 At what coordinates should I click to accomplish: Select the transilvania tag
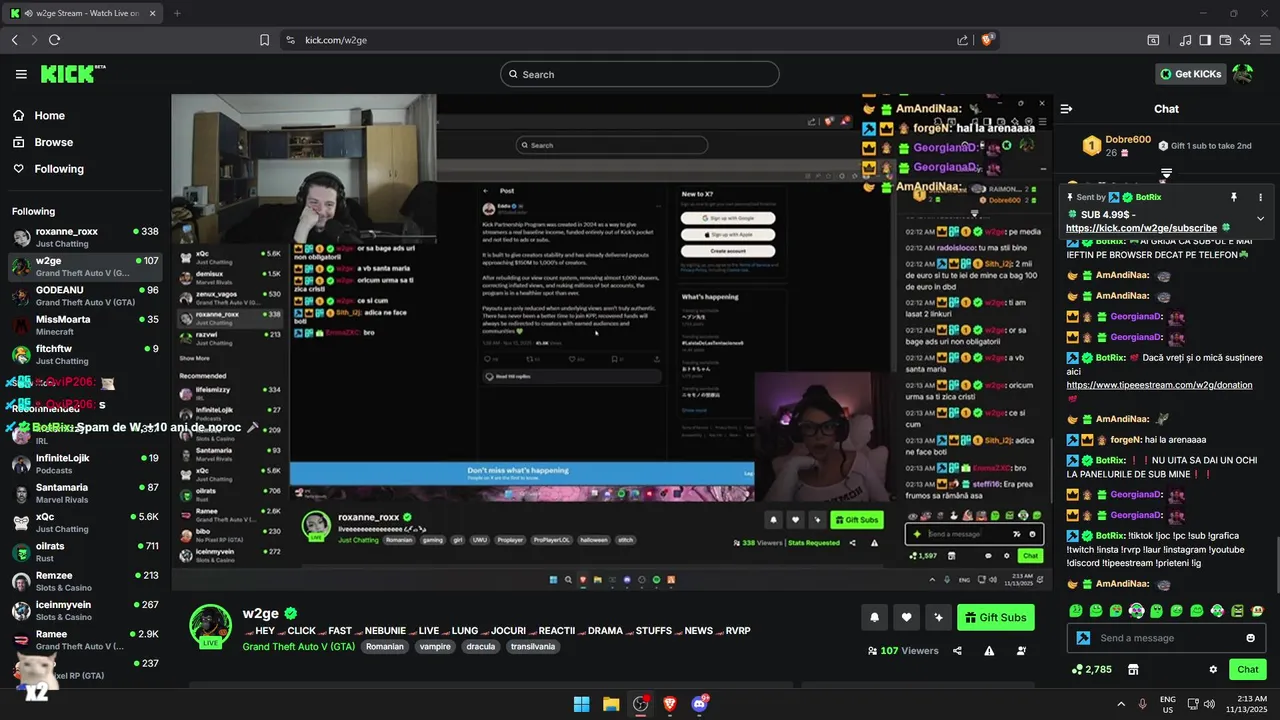[532, 647]
